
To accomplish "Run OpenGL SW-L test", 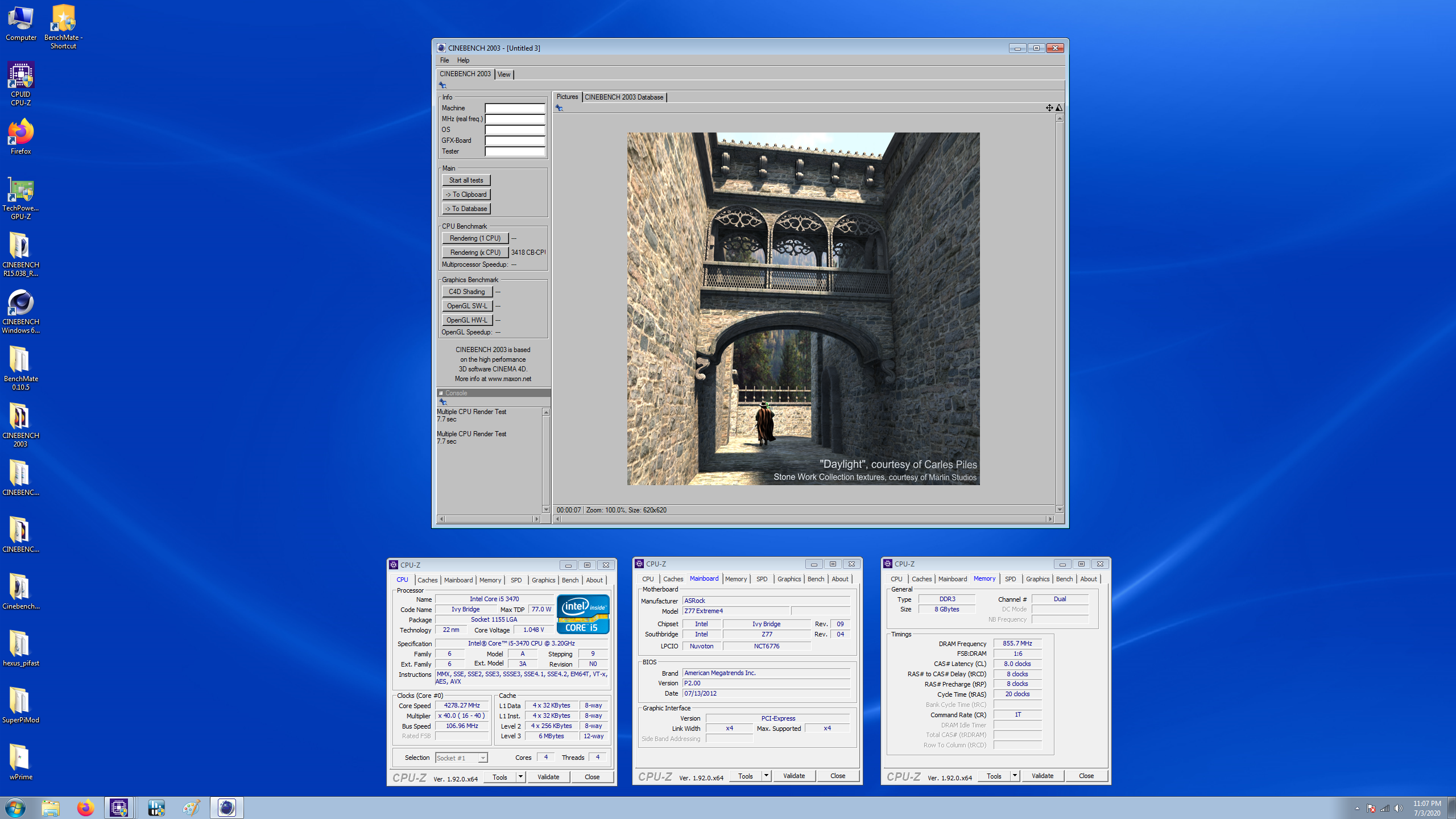I will click(x=466, y=306).
